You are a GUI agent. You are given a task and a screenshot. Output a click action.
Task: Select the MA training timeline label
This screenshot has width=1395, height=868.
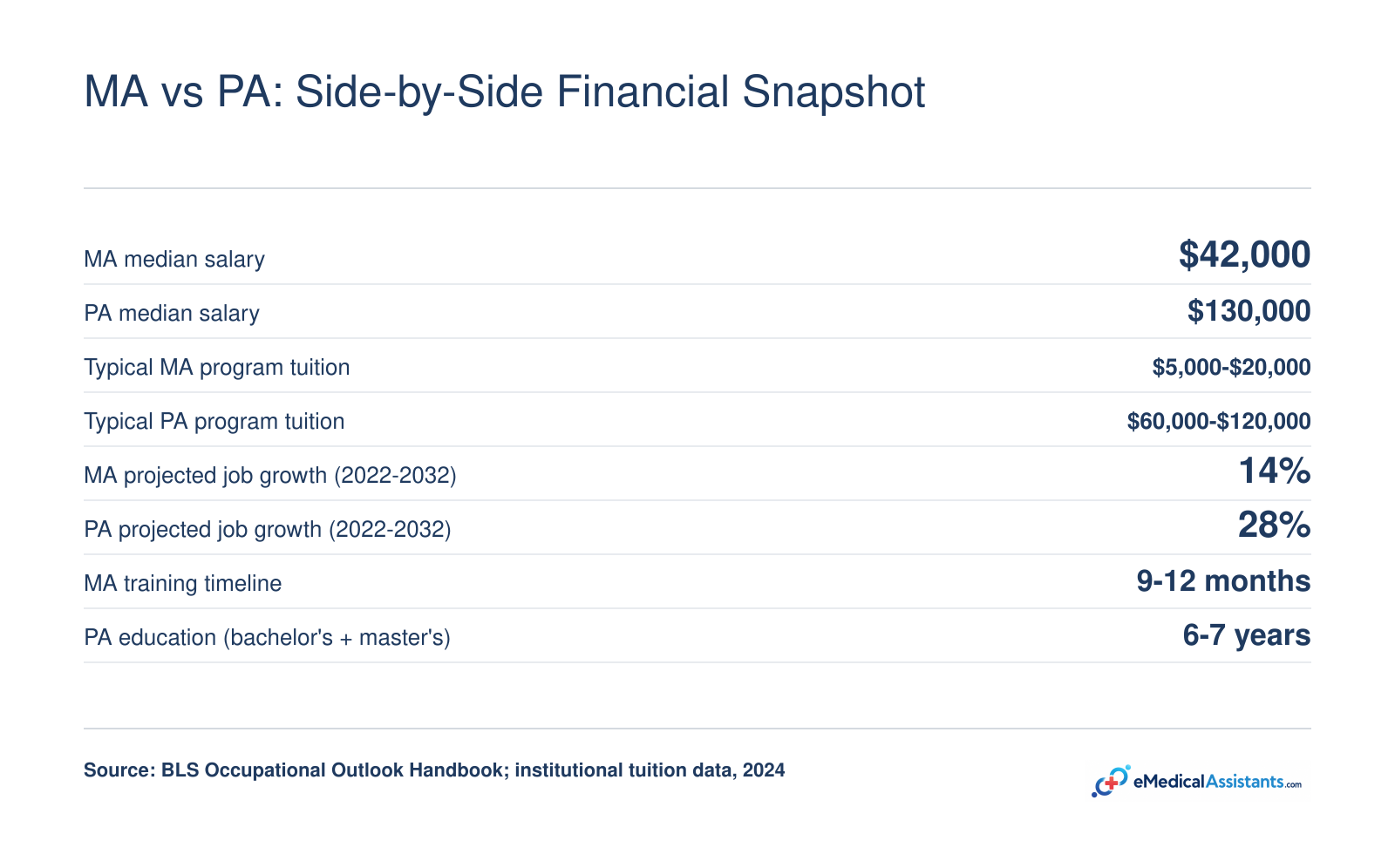183,583
